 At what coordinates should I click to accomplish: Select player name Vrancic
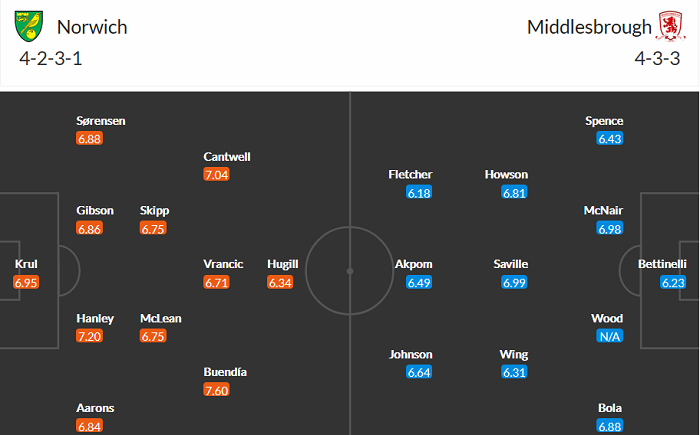point(223,264)
